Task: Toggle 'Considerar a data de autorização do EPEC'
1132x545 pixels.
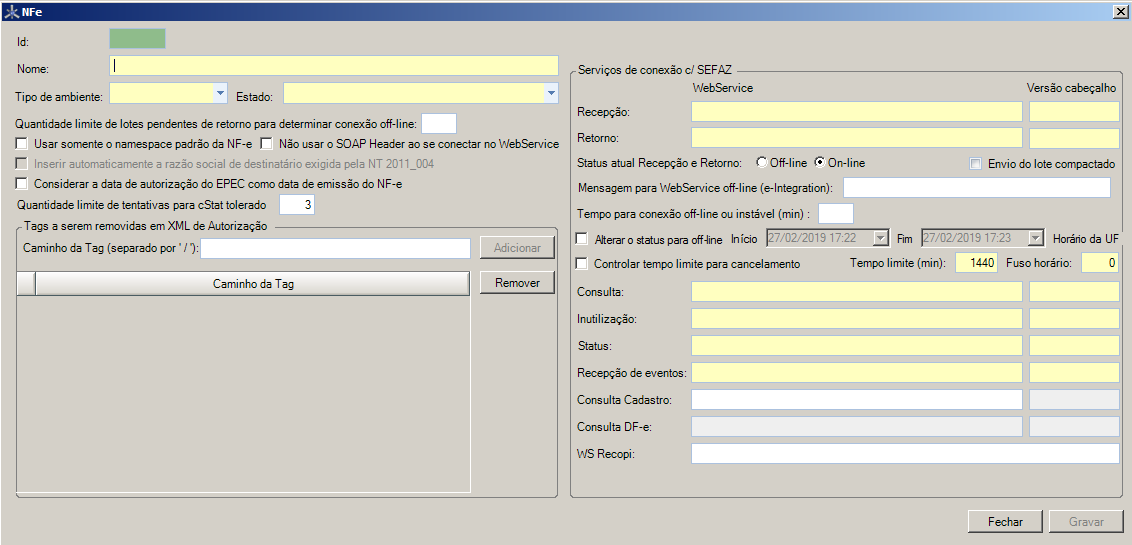Action: (22, 184)
